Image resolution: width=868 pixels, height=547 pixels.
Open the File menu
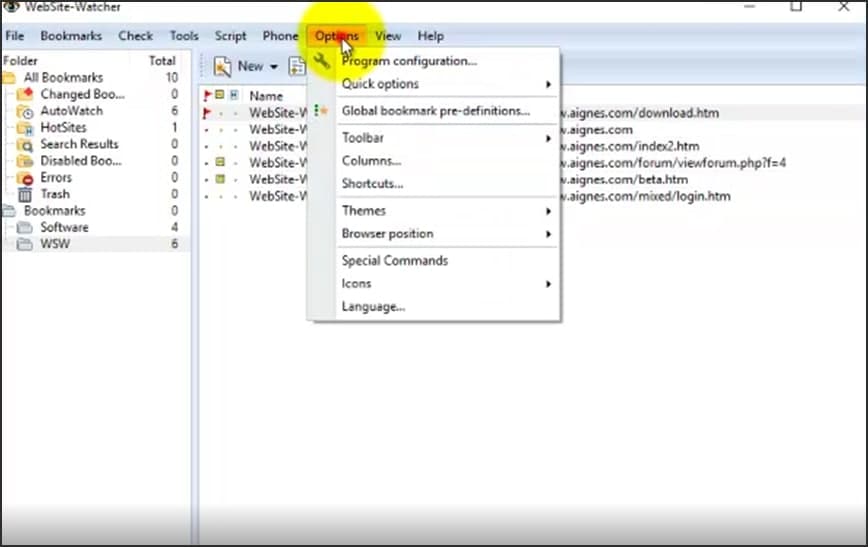click(14, 36)
